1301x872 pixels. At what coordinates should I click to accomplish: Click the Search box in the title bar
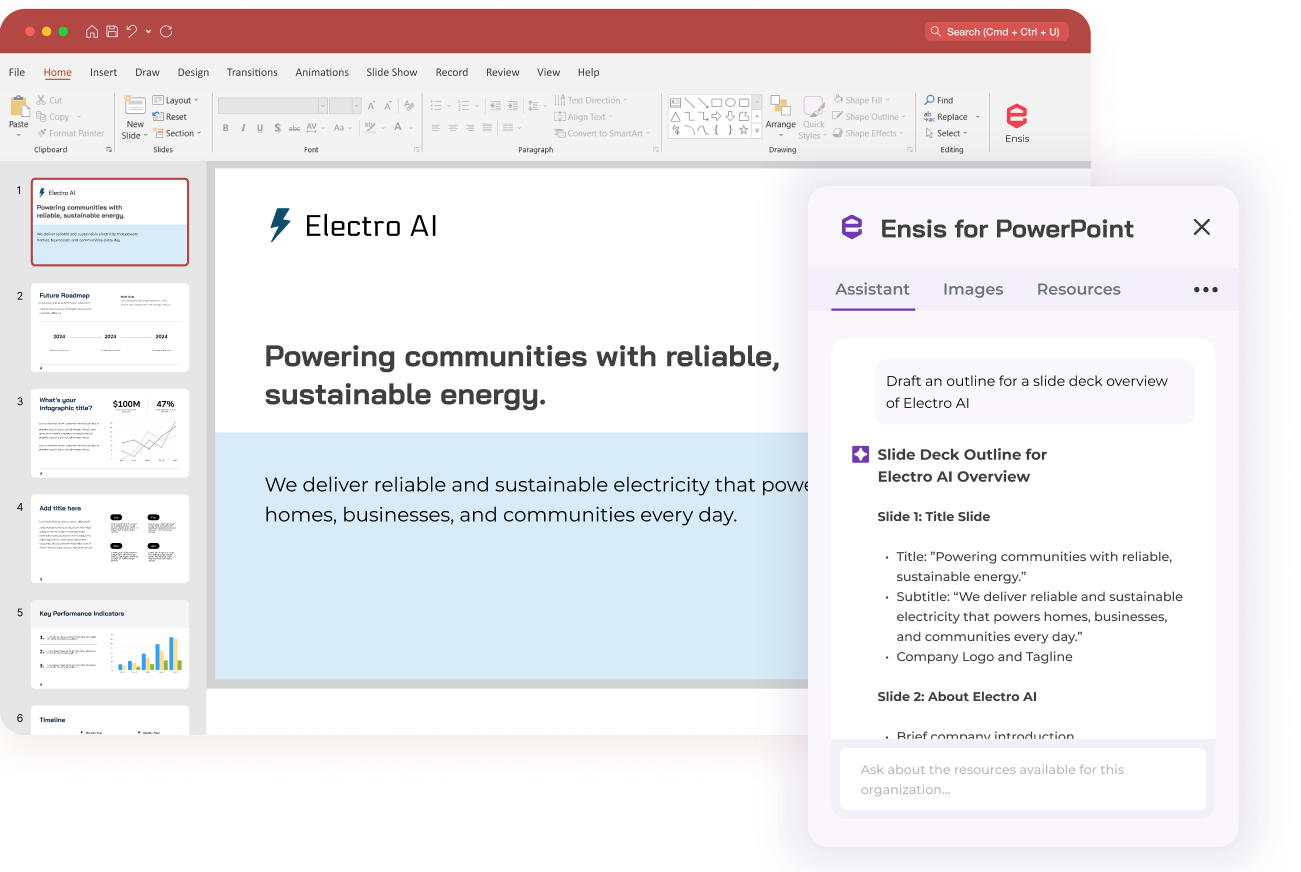coord(996,32)
